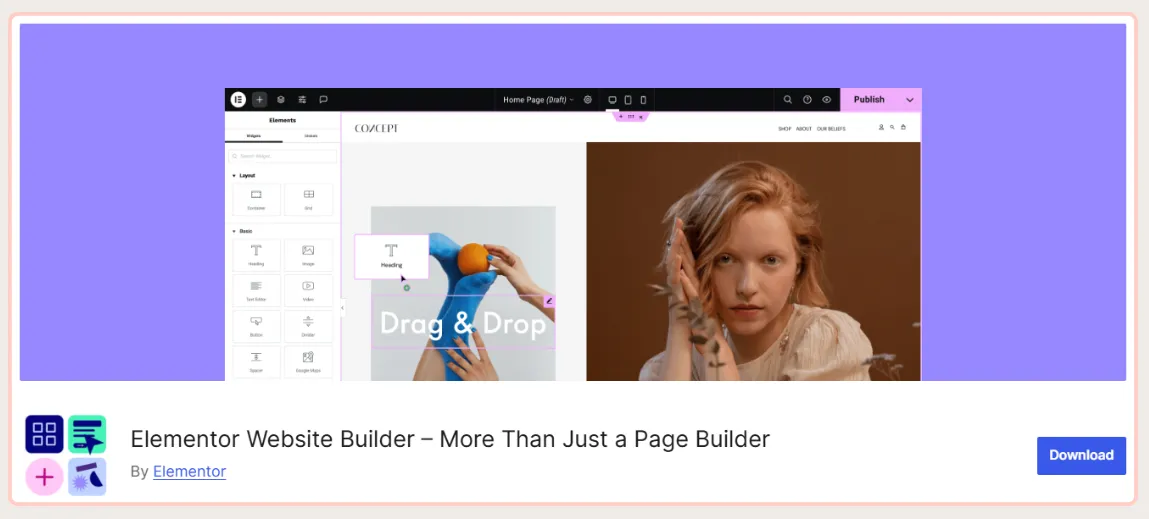Screen dimensions: 1149x519
Task: Select the Google Maps widget
Action: point(309,362)
